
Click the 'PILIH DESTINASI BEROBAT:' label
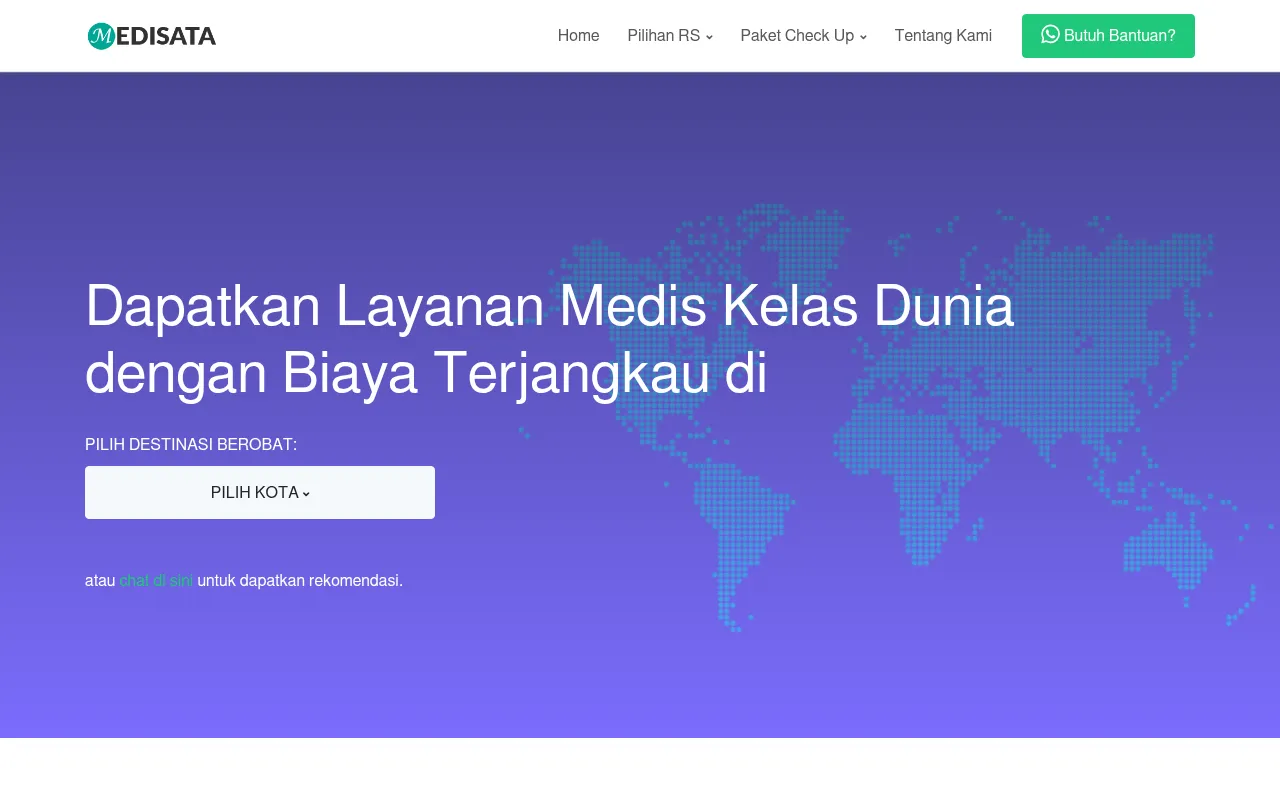pos(191,444)
